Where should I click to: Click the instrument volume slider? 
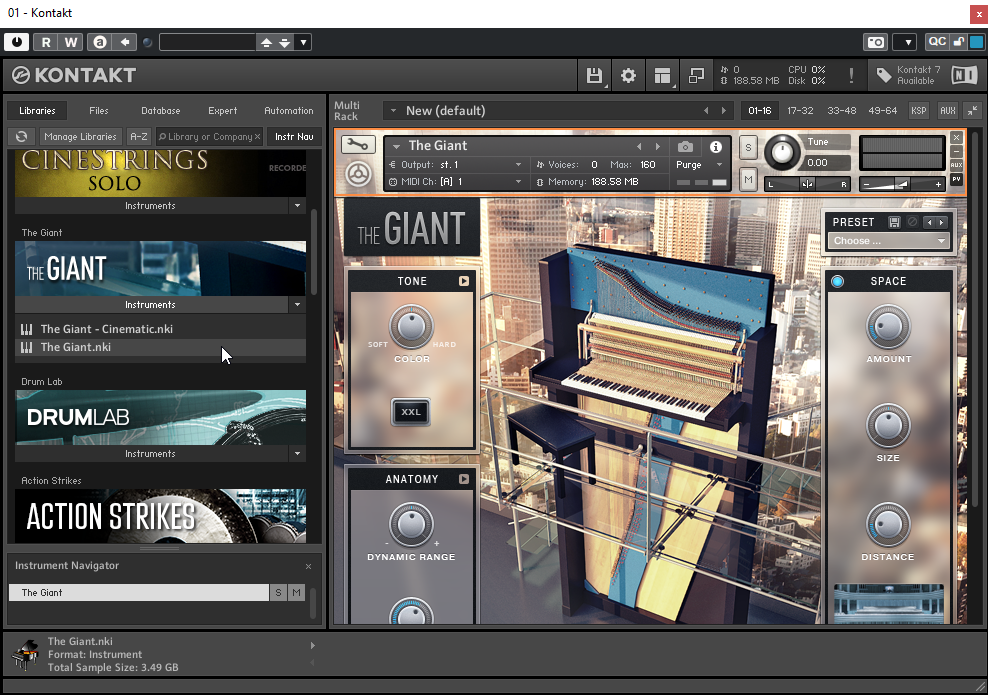click(x=902, y=185)
